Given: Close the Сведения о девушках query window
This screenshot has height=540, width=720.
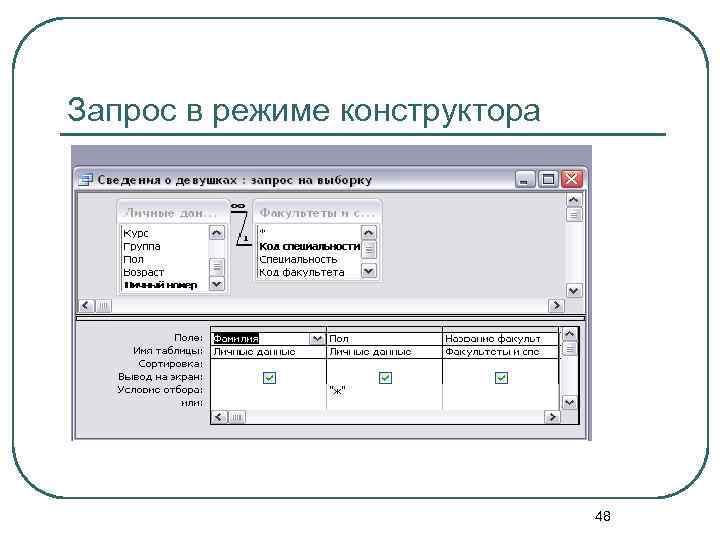Looking at the screenshot, I should [x=572, y=179].
